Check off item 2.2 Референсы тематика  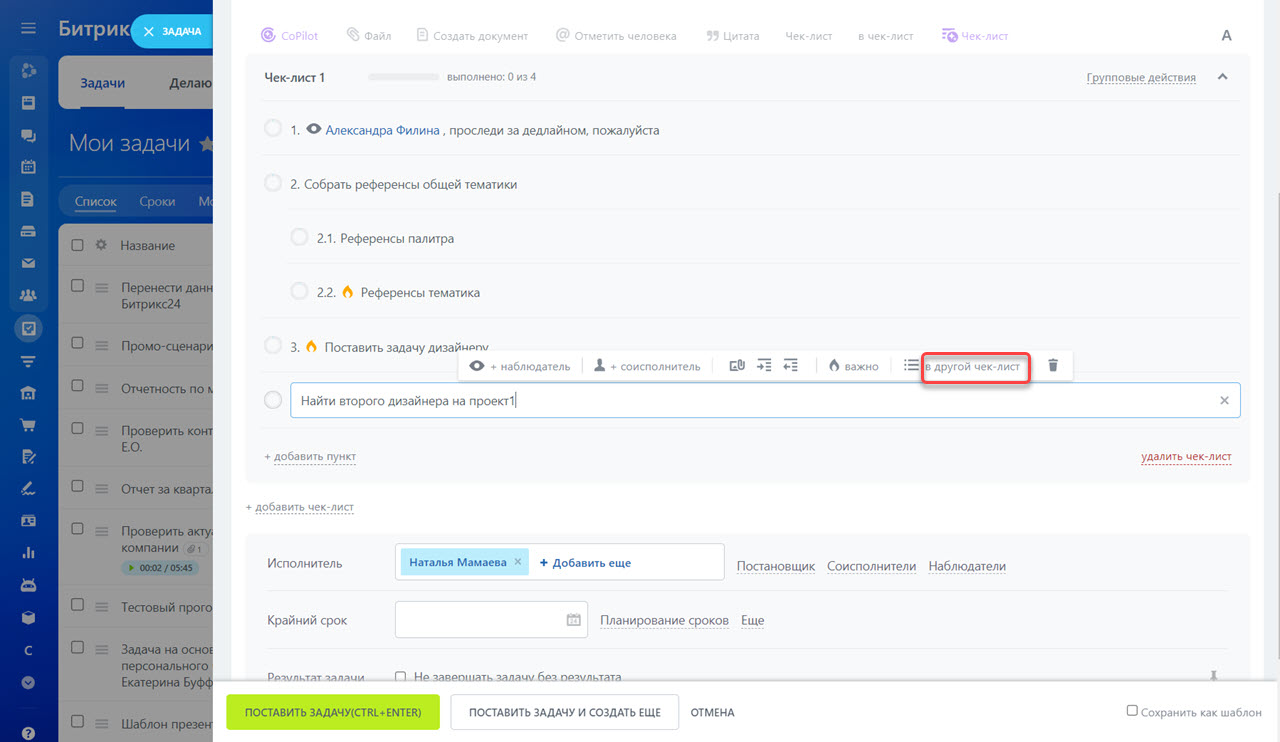pos(299,291)
